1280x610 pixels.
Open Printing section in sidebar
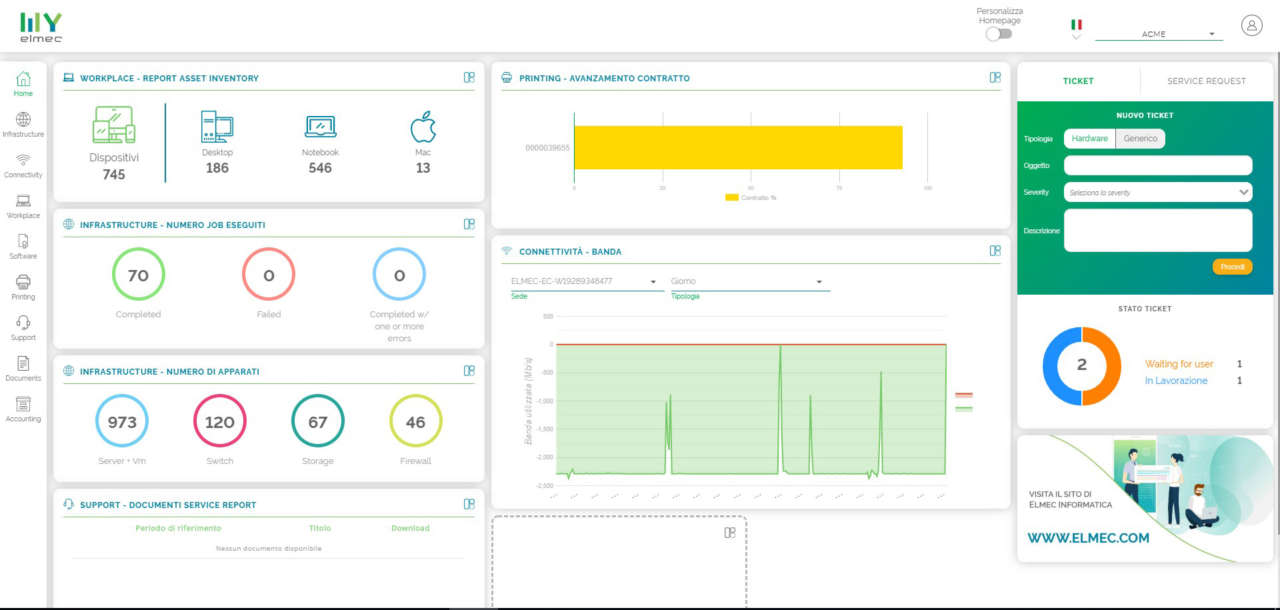tap(23, 287)
